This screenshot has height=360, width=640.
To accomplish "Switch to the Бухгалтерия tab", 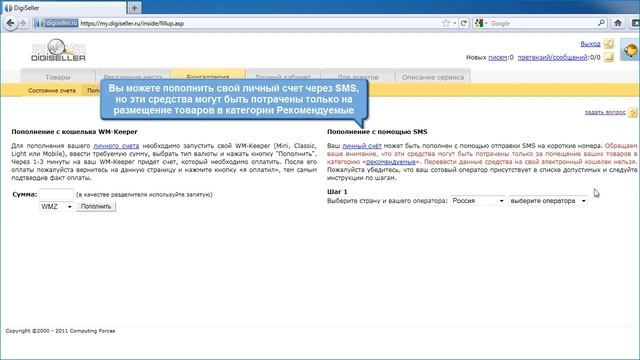I will coord(208,77).
